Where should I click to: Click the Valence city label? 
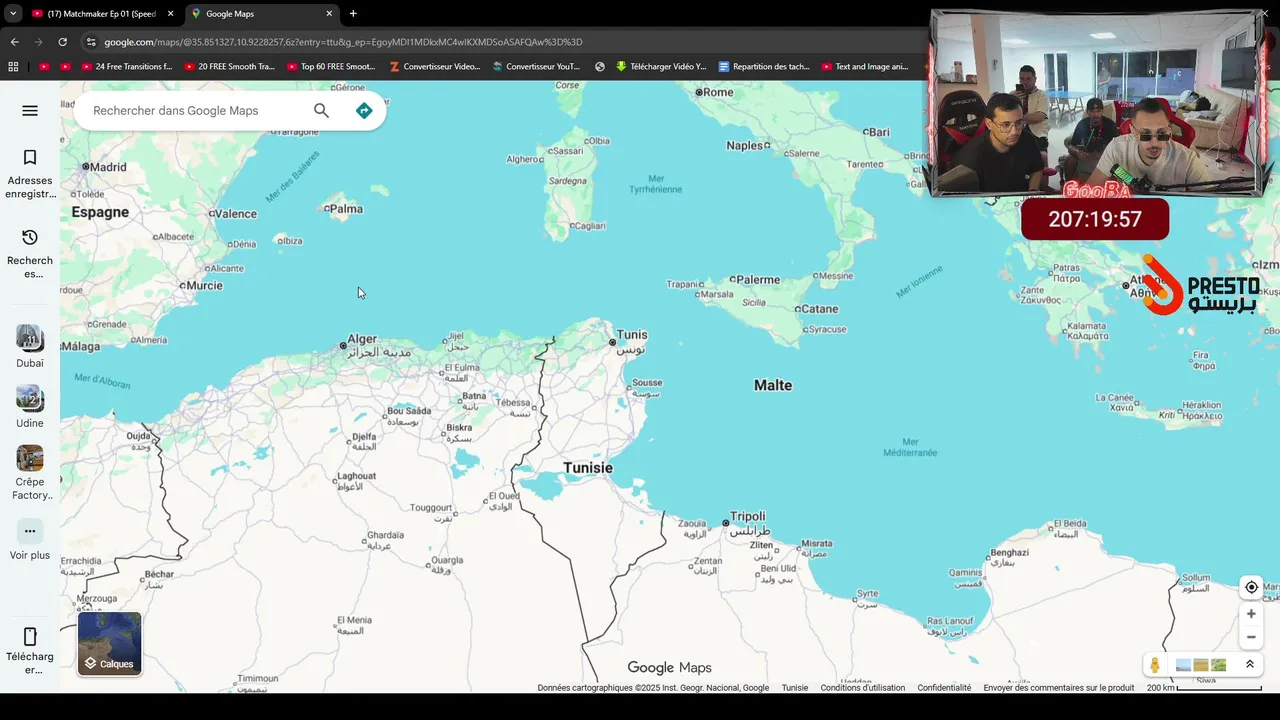tap(236, 214)
